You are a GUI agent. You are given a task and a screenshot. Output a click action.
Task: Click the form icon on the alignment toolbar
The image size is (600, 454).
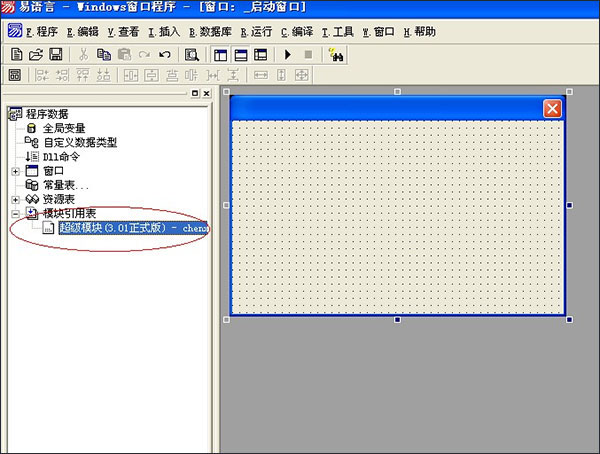[15, 75]
